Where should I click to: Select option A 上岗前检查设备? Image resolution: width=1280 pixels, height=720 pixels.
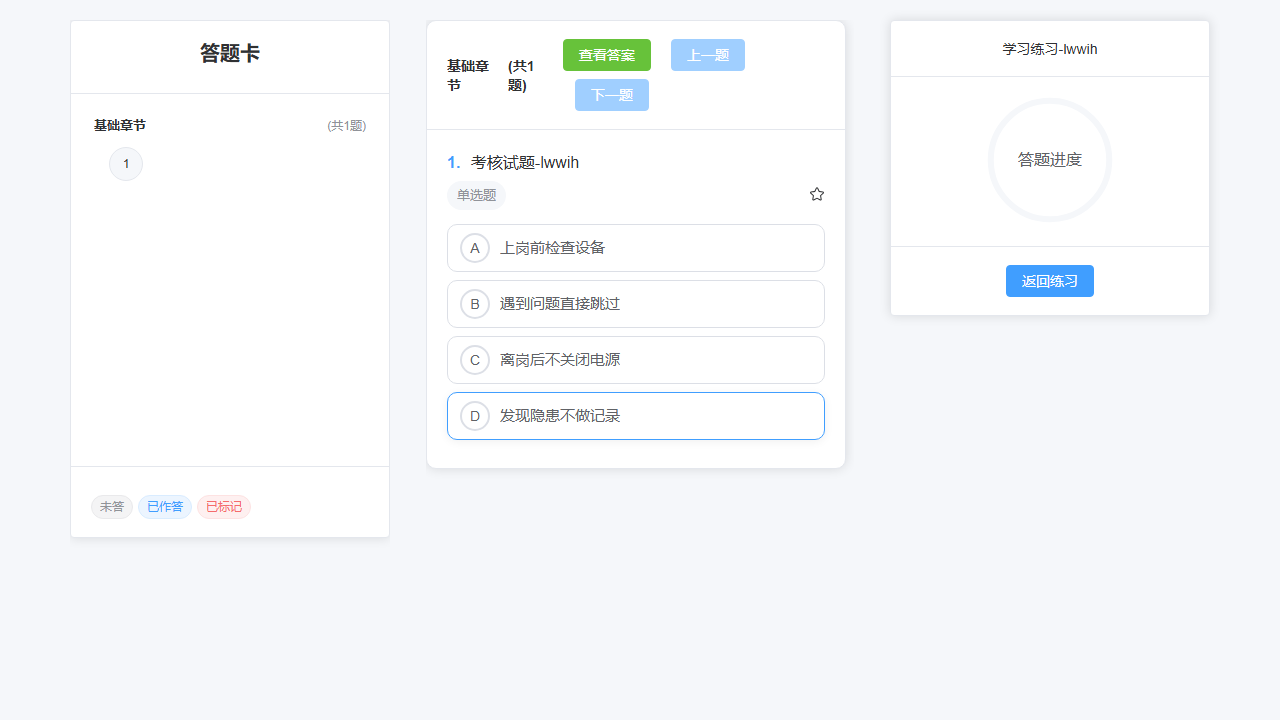tap(636, 248)
